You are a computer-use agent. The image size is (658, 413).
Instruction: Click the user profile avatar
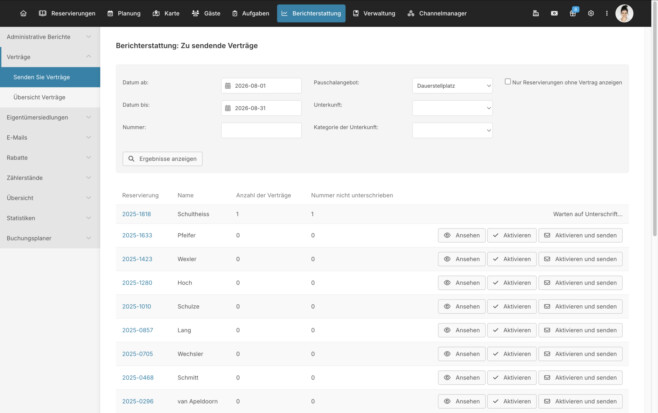point(624,13)
